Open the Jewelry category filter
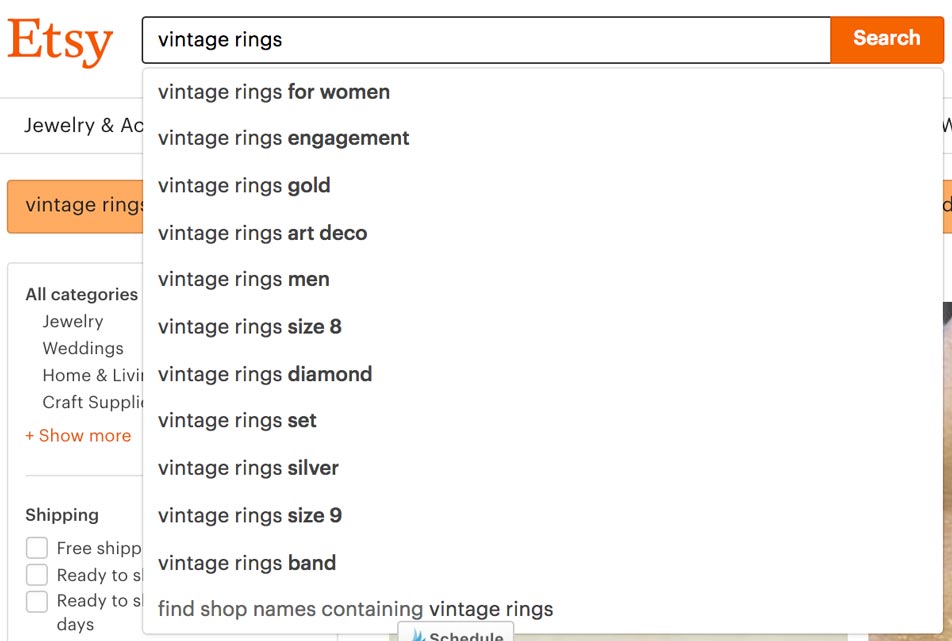The image size is (952, 641). 73,321
